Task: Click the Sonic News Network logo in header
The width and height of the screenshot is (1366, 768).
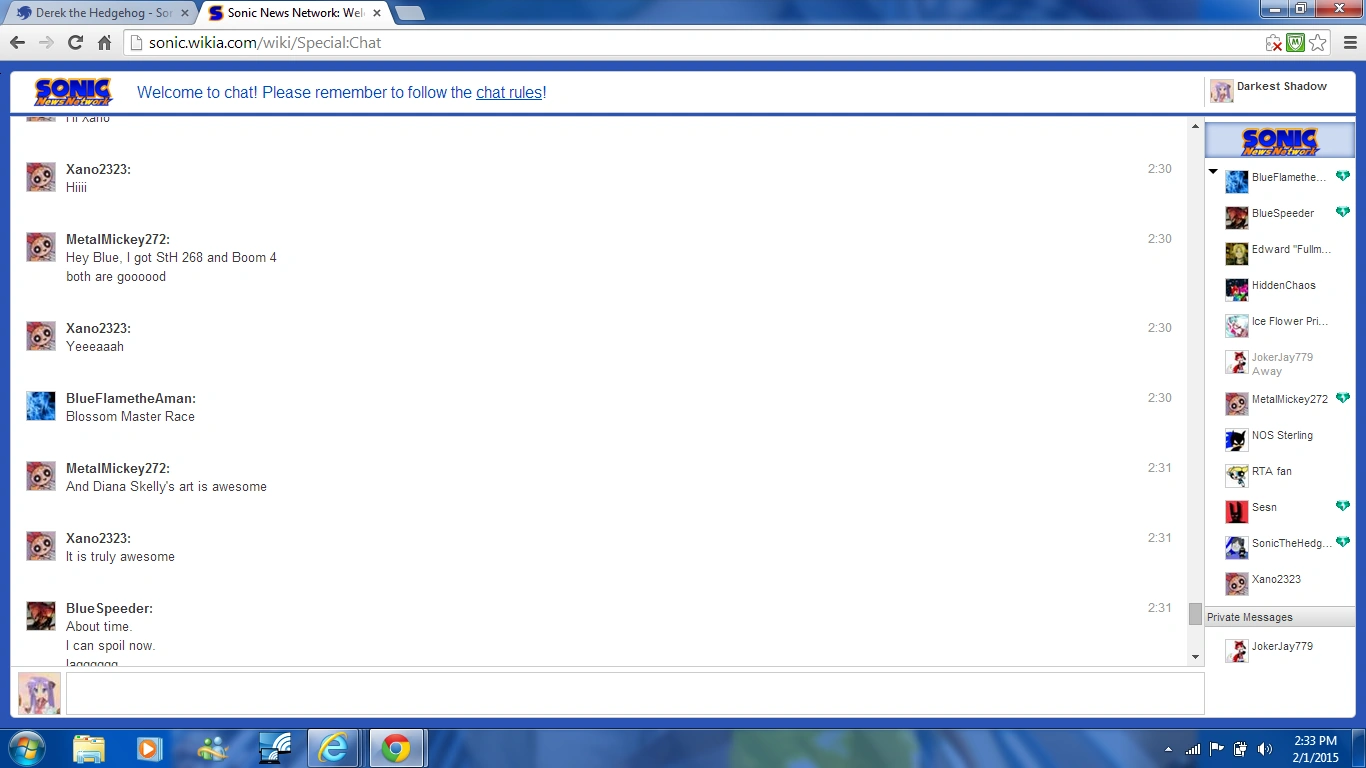Action: pyautogui.click(x=73, y=92)
